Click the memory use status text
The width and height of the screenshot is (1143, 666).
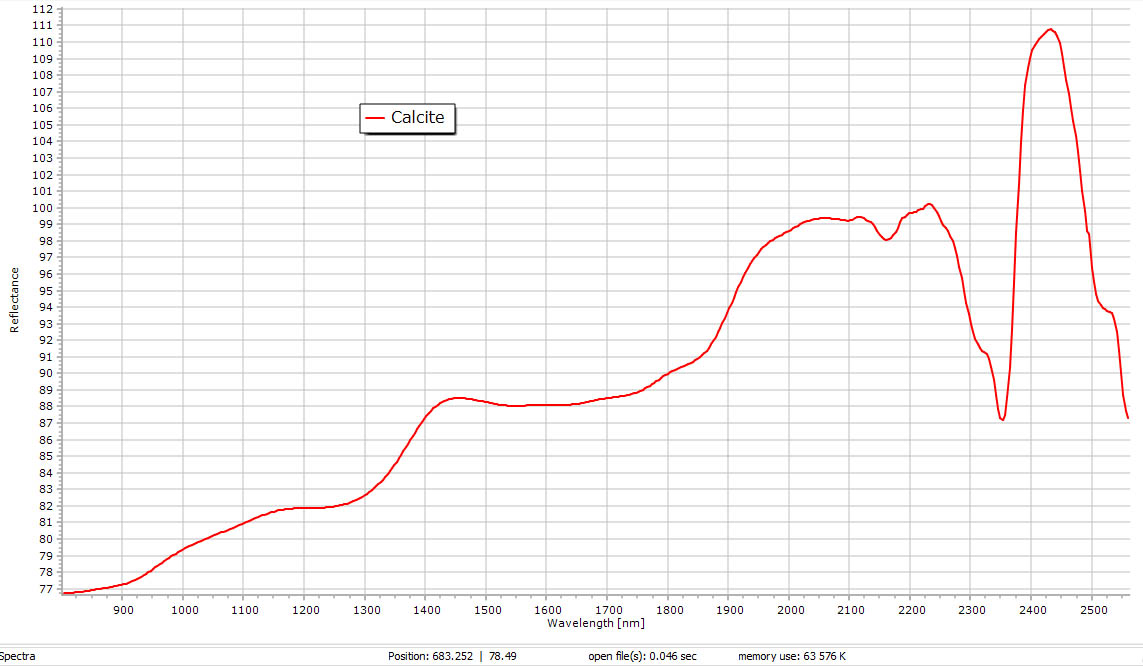[792, 656]
